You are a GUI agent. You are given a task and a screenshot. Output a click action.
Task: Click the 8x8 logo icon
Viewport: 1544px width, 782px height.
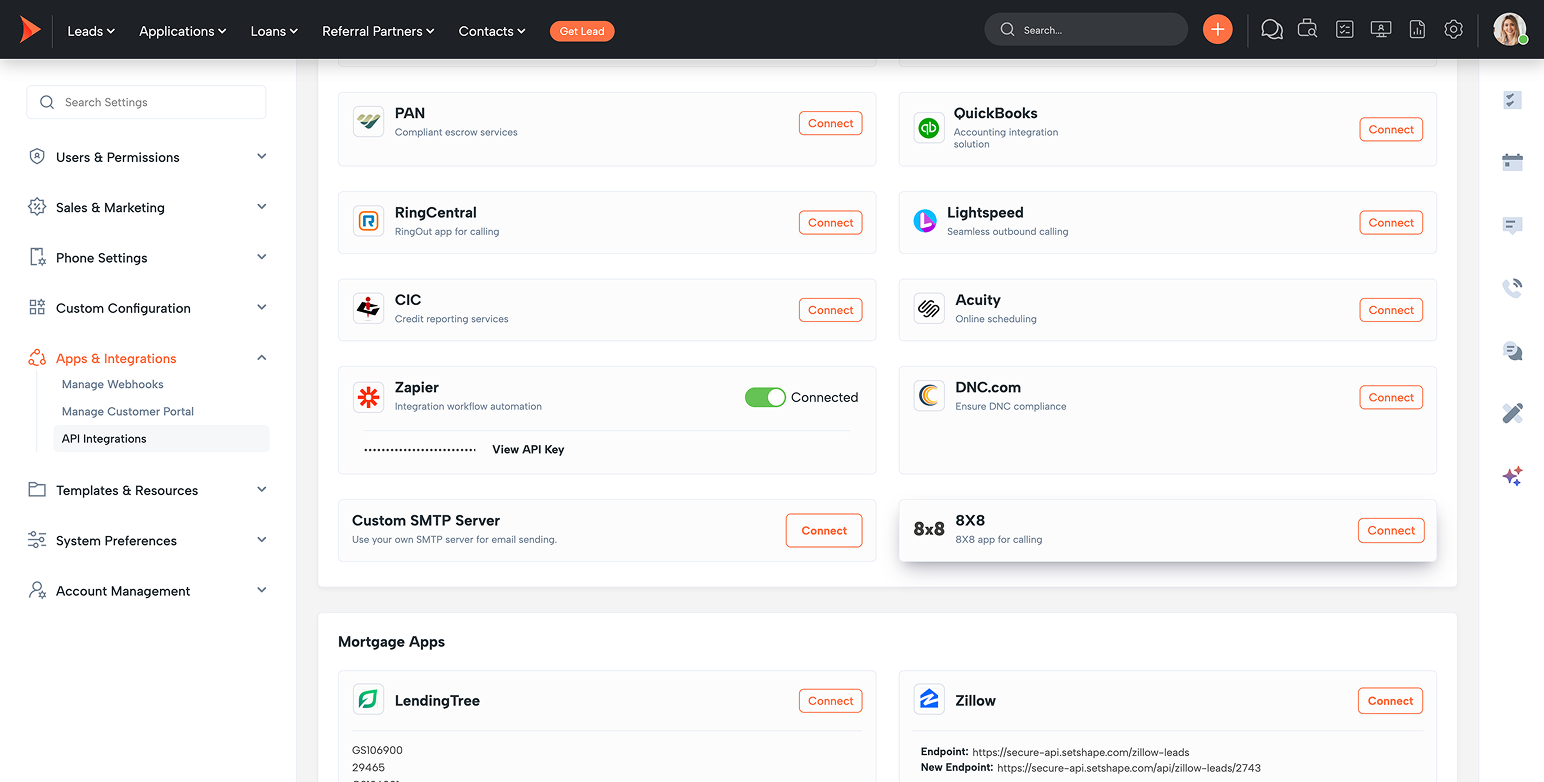point(929,529)
